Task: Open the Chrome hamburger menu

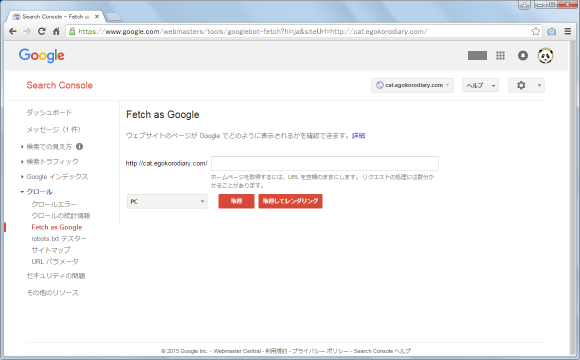Action: [x=568, y=31]
